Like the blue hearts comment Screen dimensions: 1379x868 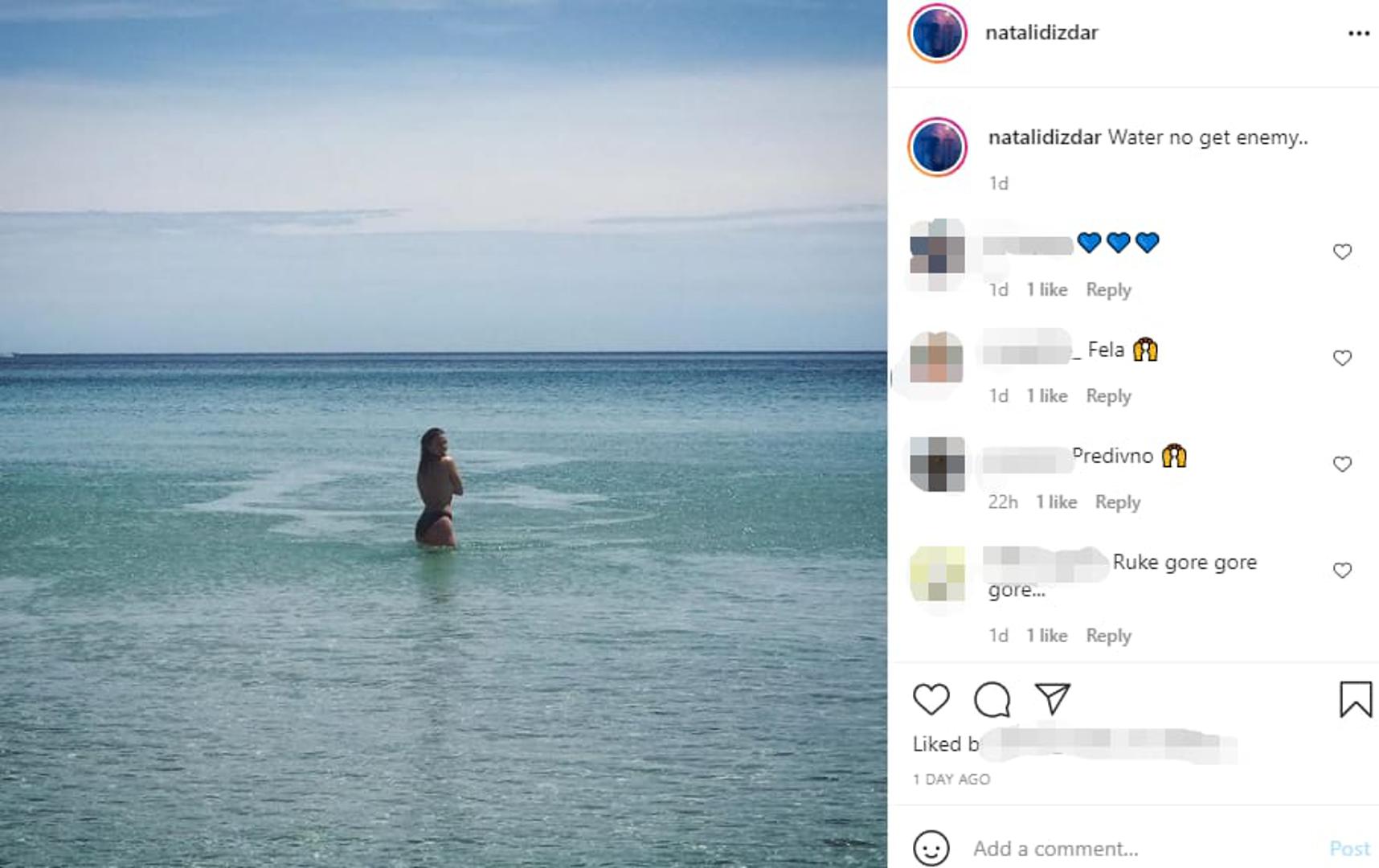(x=1342, y=252)
